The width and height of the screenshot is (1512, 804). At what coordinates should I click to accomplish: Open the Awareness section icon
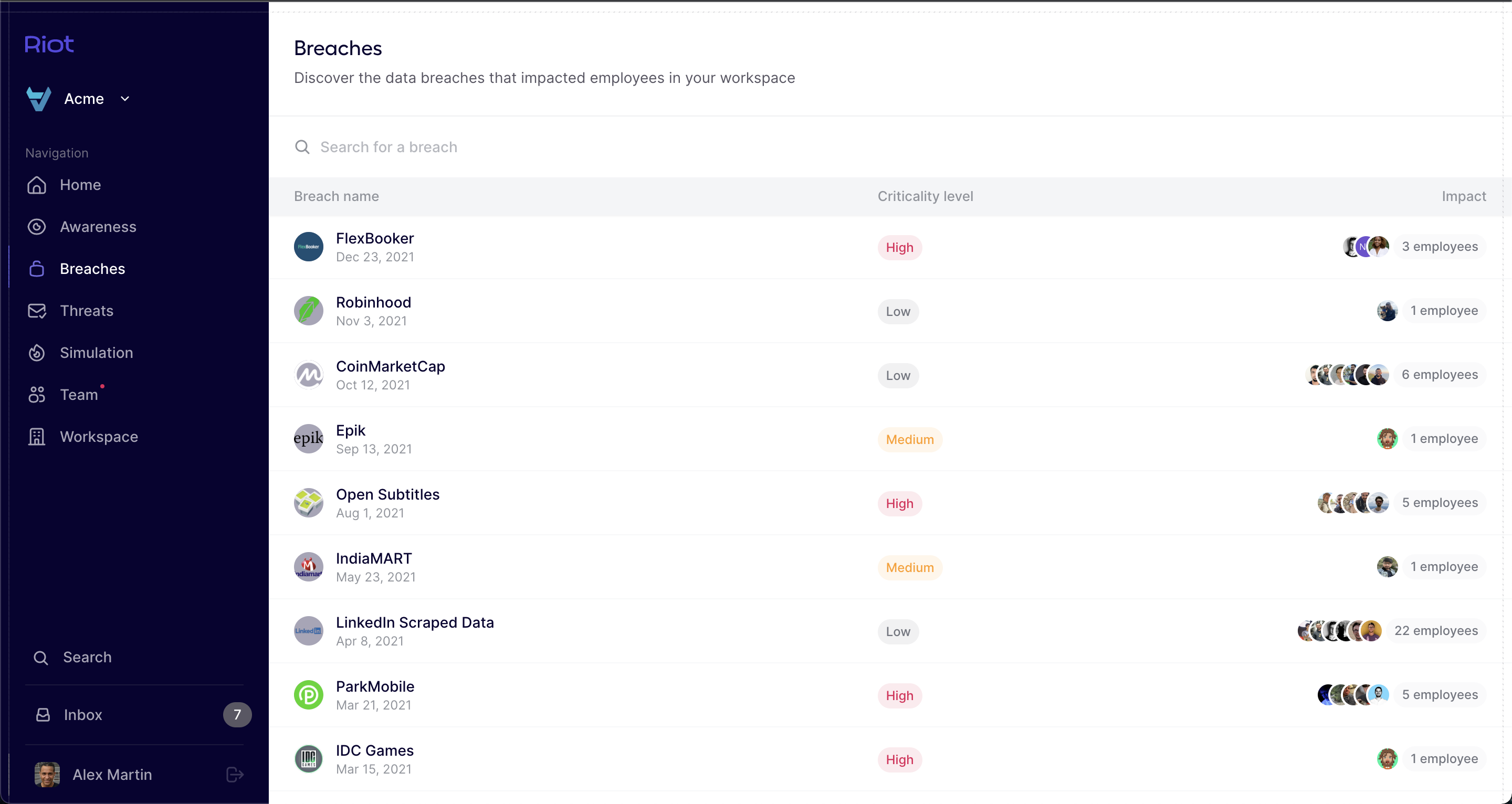coord(36,227)
